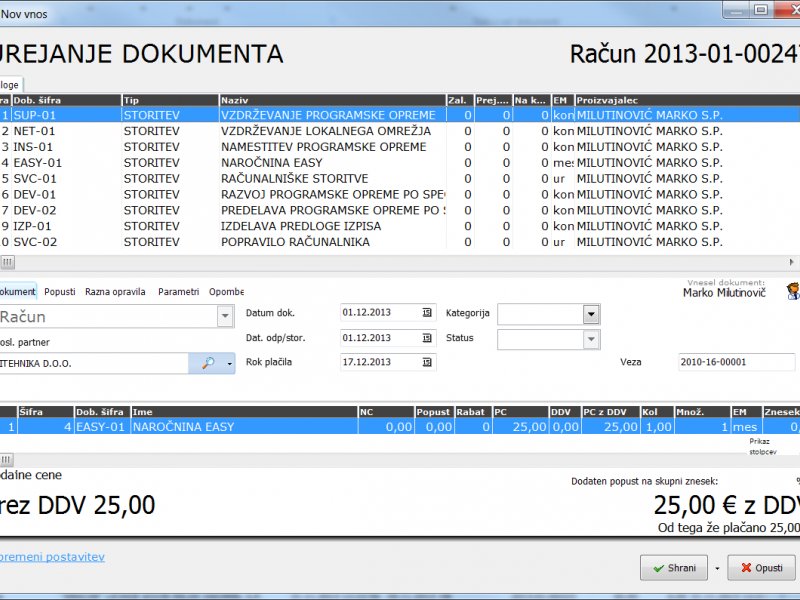800x600 pixels.
Task: Open calendar picker for Datum dok.
Action: tap(427, 313)
